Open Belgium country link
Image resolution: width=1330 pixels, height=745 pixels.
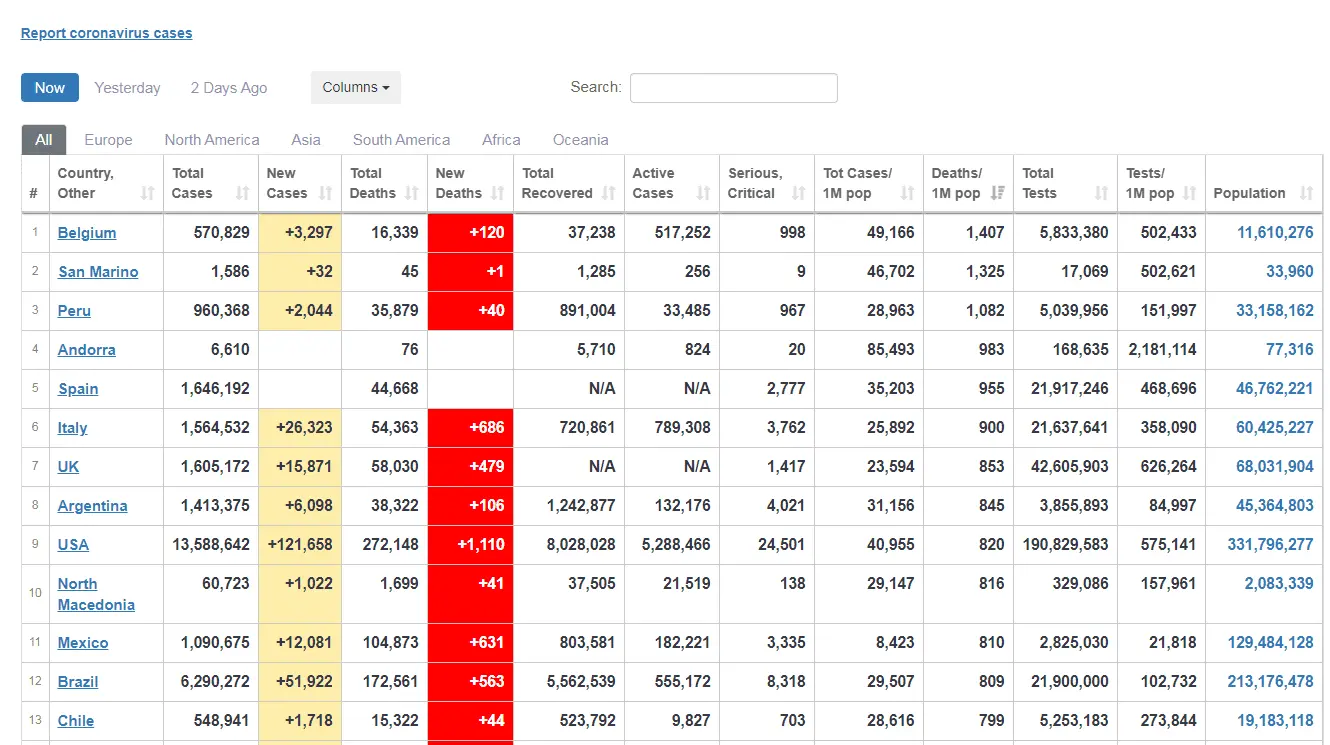87,233
